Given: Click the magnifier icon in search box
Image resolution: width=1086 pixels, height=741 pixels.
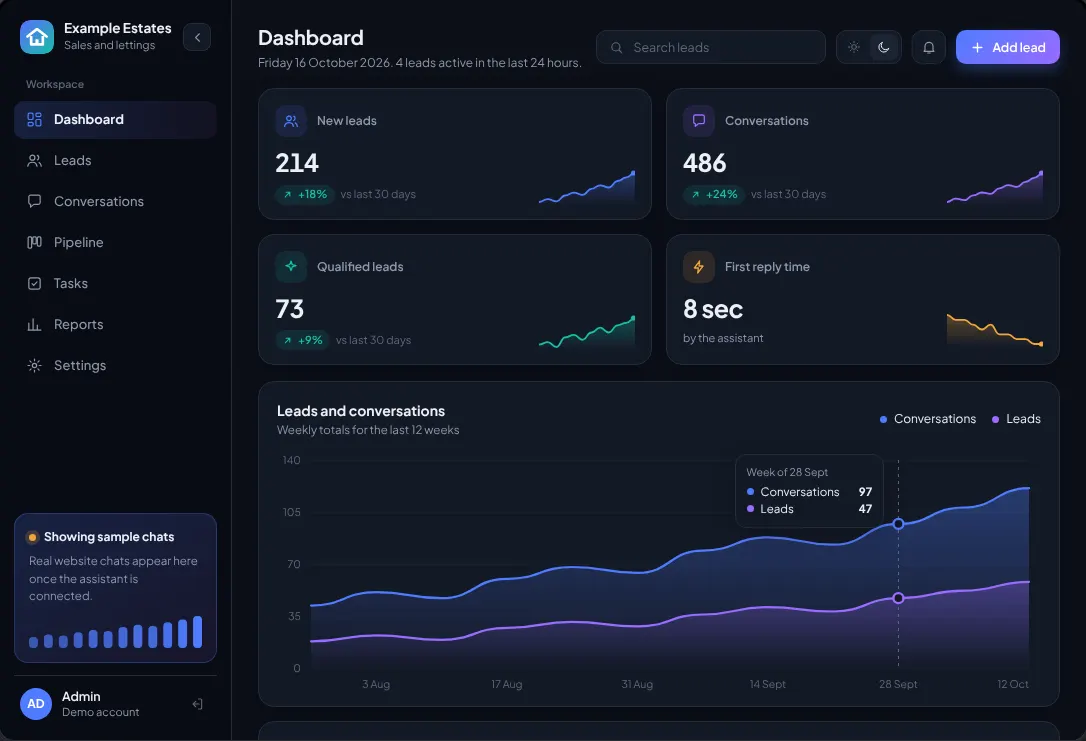Looking at the screenshot, I should pyautogui.click(x=616, y=48).
